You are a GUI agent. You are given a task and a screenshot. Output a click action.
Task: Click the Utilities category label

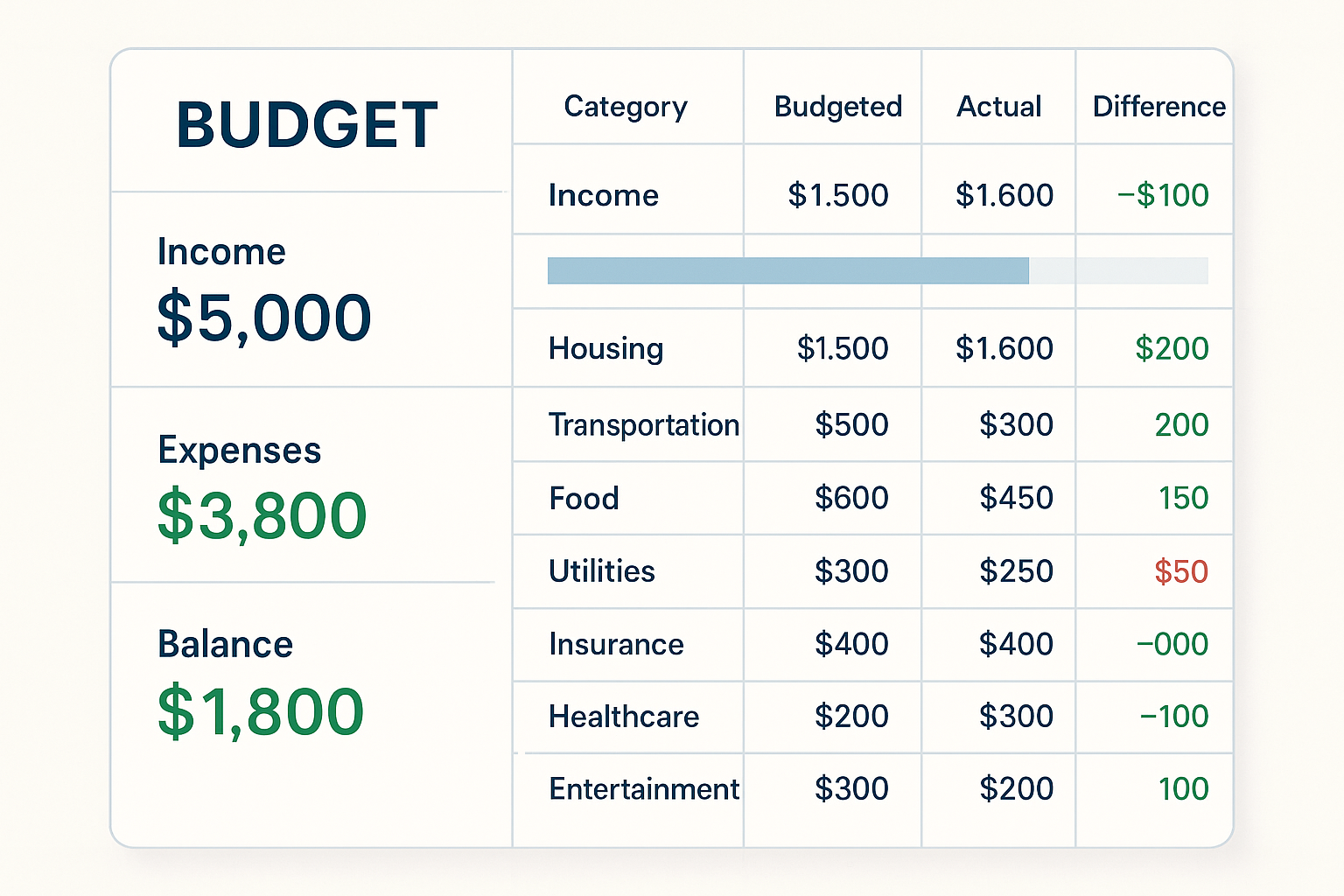point(601,571)
